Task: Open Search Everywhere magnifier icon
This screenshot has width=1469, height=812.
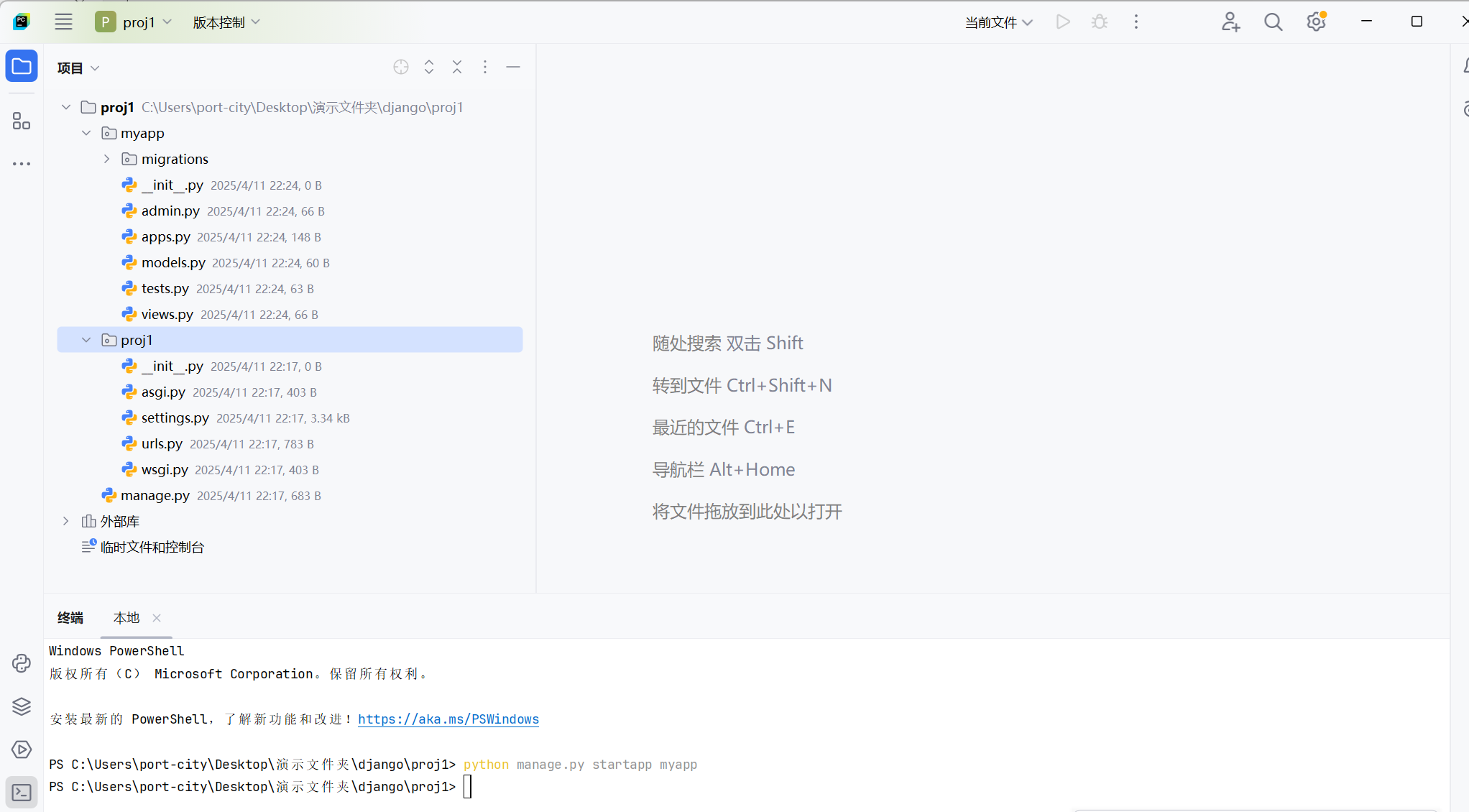Action: pos(1273,22)
